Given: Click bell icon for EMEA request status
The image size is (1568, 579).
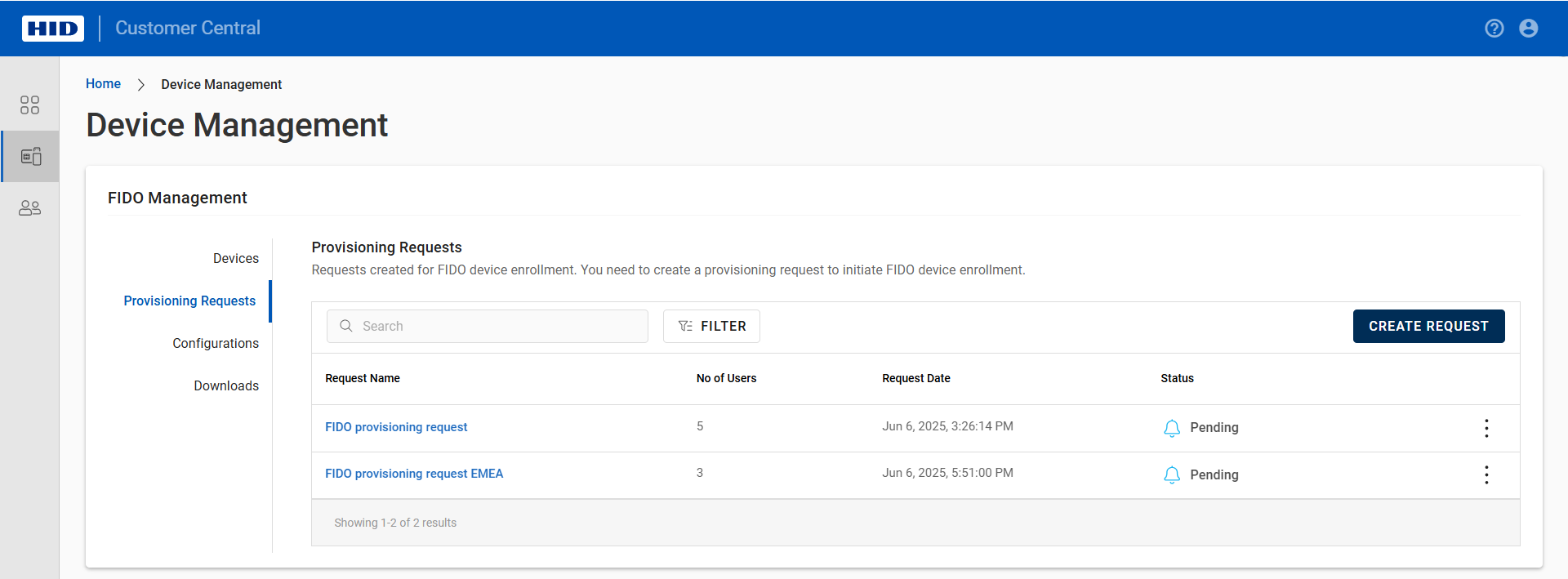Looking at the screenshot, I should [x=1171, y=475].
